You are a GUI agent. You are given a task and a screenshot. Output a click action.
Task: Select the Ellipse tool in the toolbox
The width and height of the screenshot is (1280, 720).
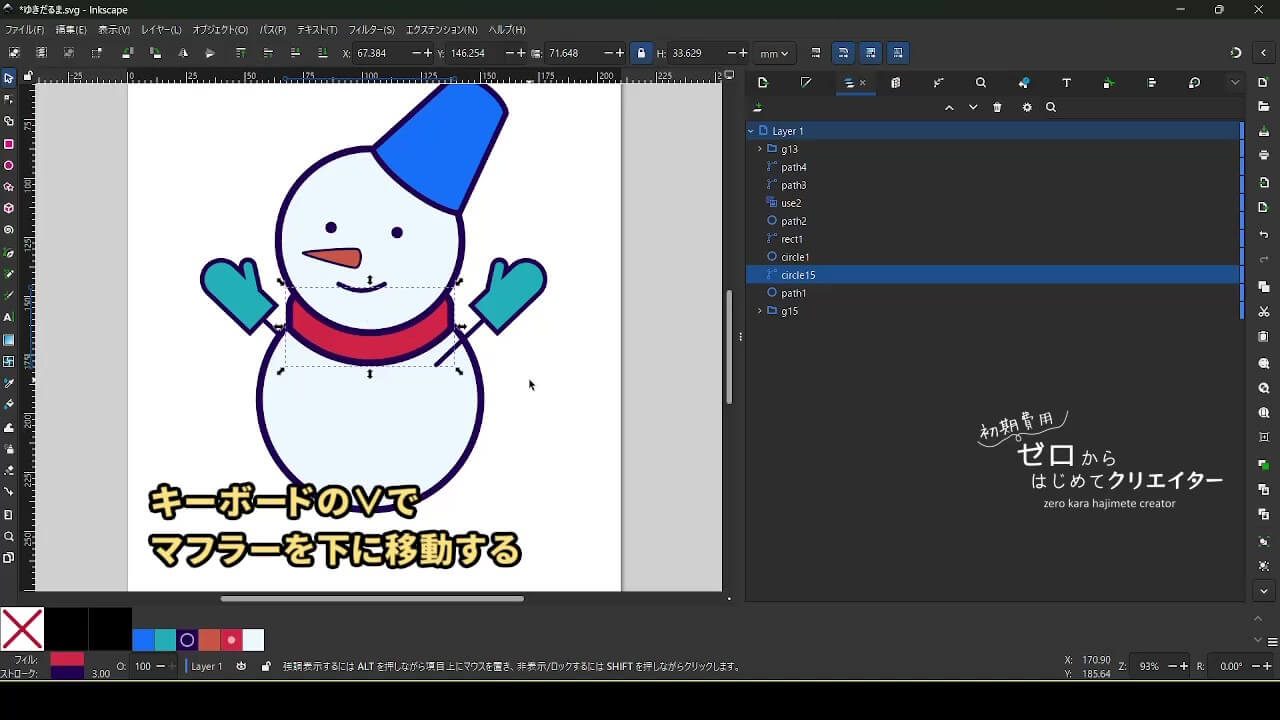(9, 166)
